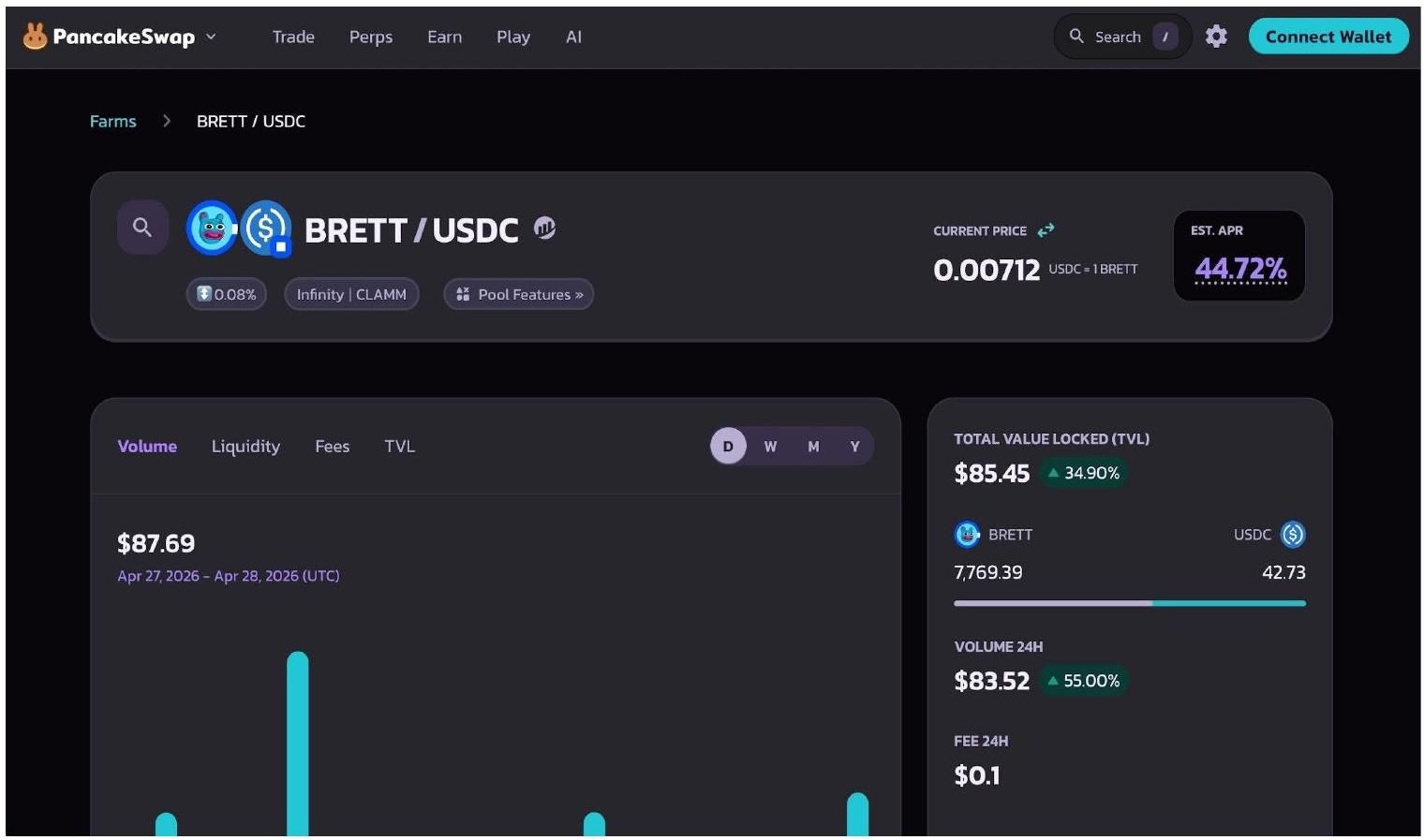The height and width of the screenshot is (840, 1424).
Task: Click the 42.73 USDC amount
Action: click(1283, 572)
